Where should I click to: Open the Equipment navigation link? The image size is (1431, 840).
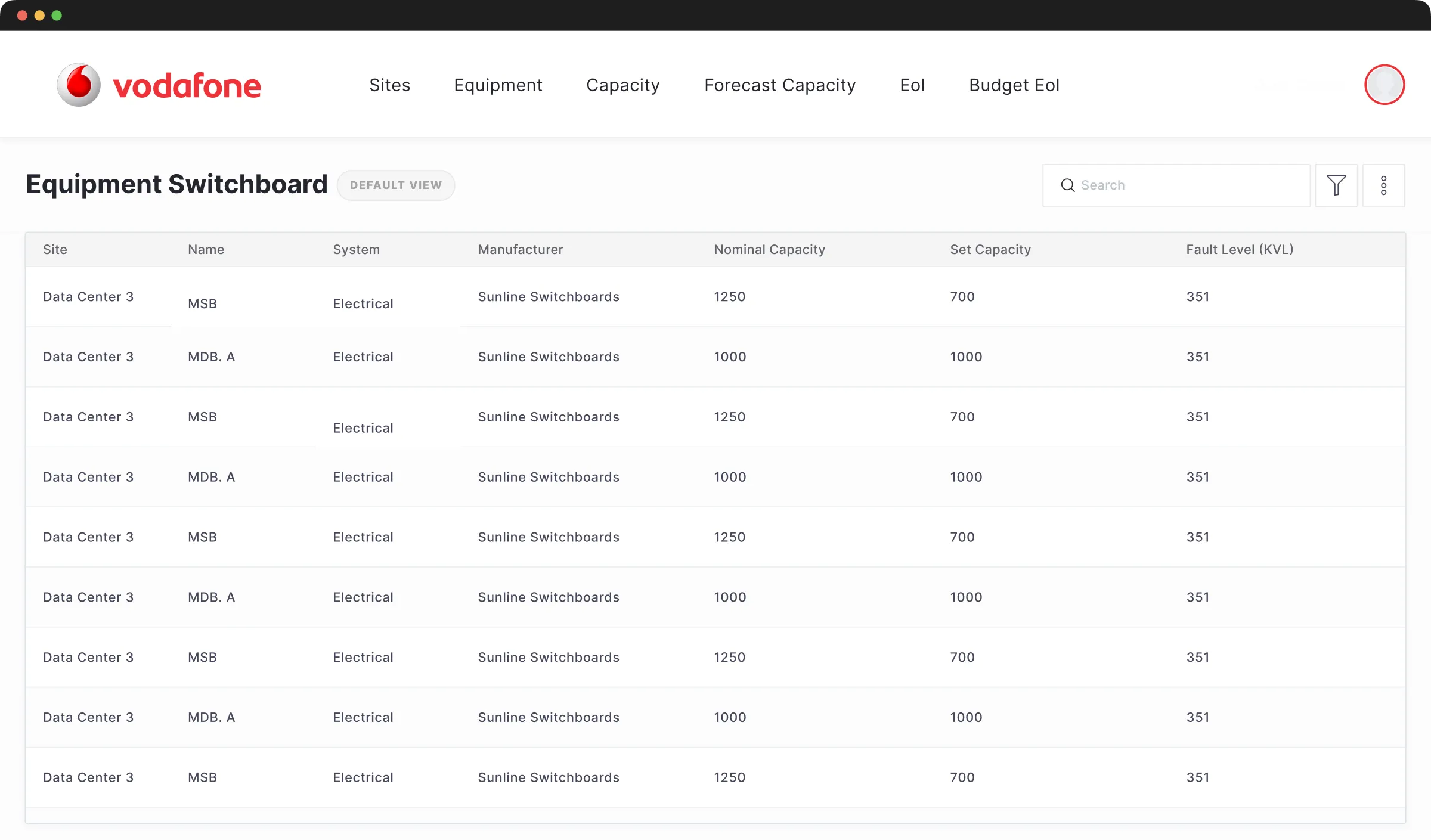[x=498, y=85]
